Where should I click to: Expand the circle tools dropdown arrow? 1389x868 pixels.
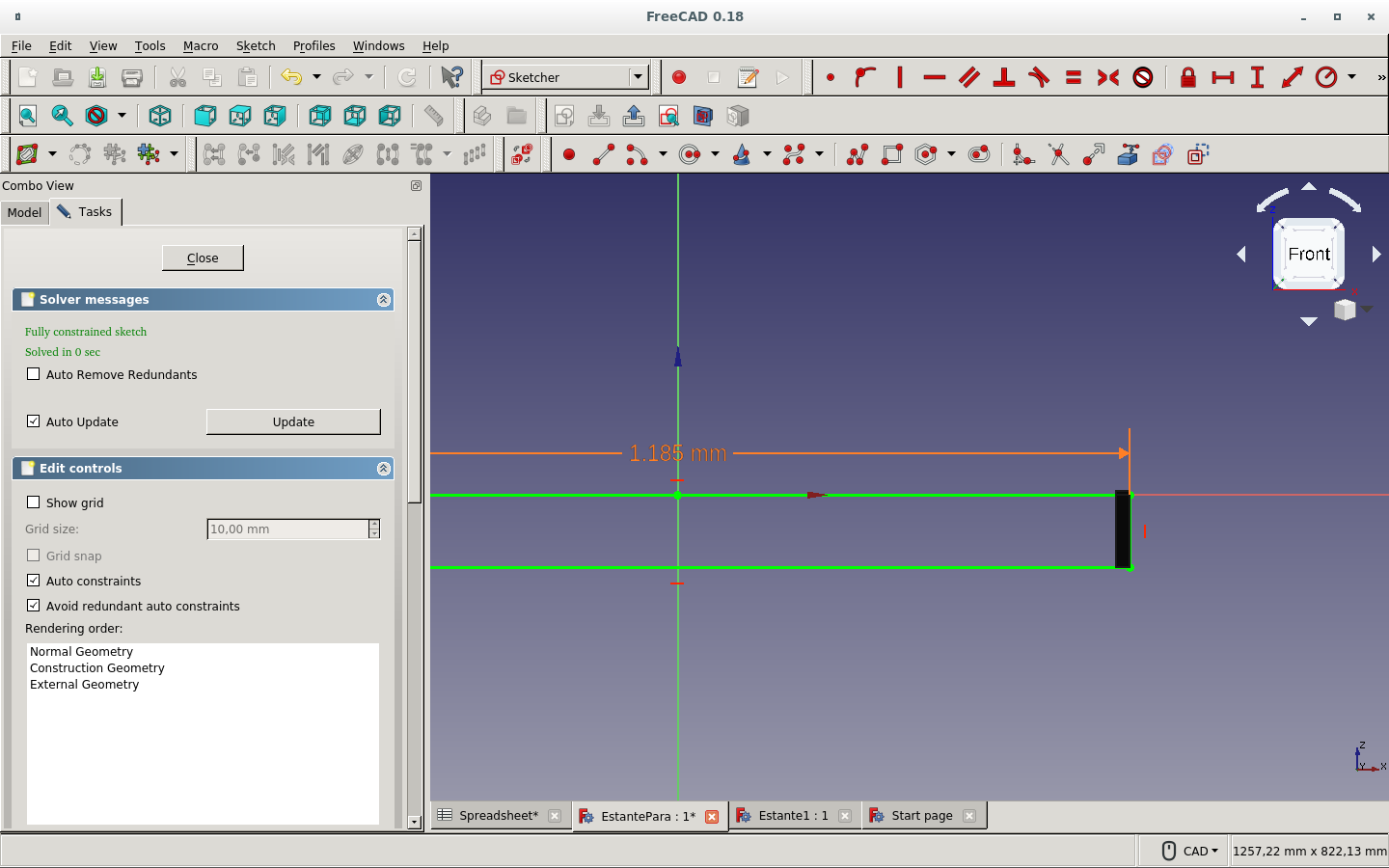(715, 154)
